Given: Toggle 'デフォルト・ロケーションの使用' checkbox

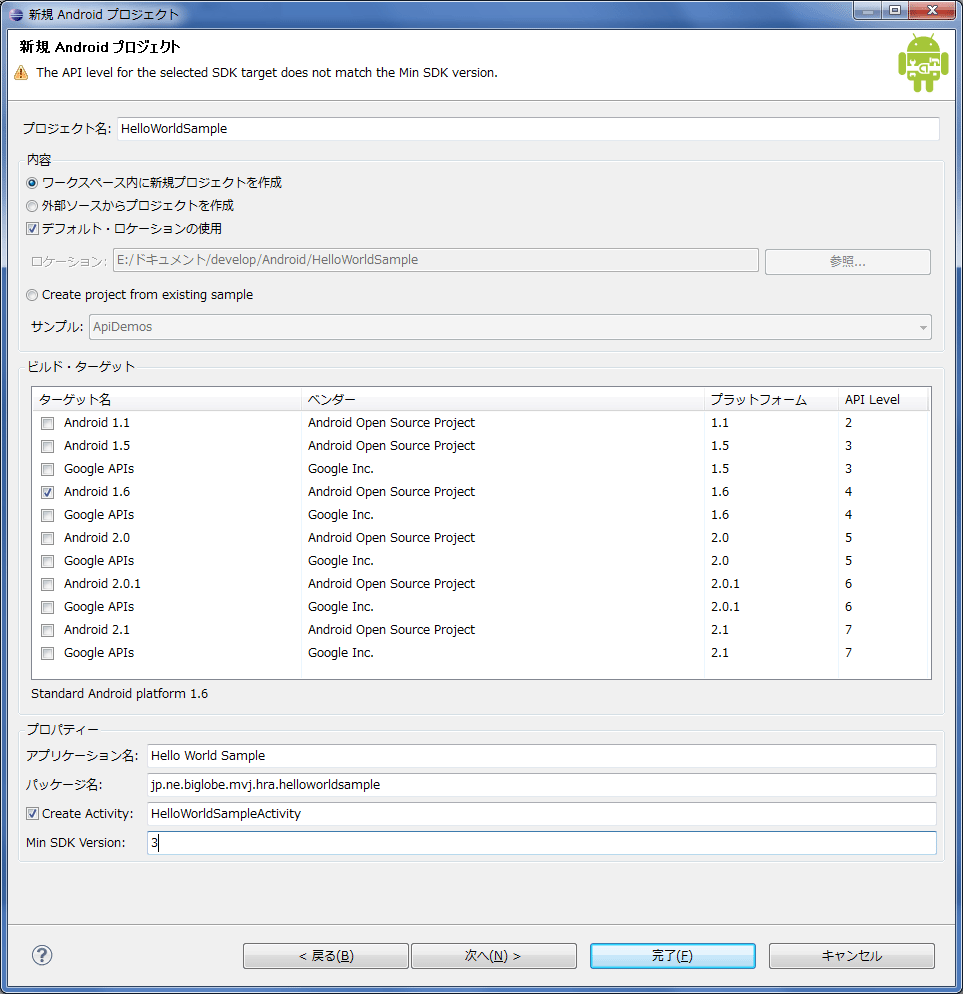Looking at the screenshot, I should pos(32,228).
